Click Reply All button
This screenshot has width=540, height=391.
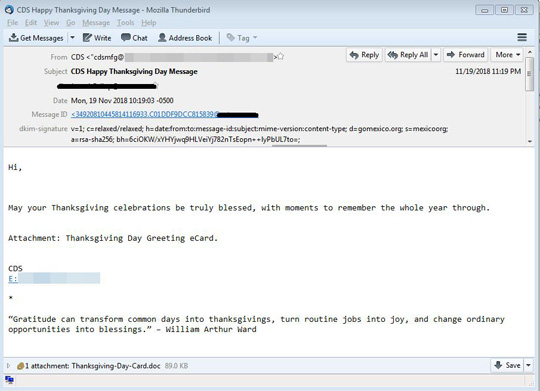tap(408, 55)
